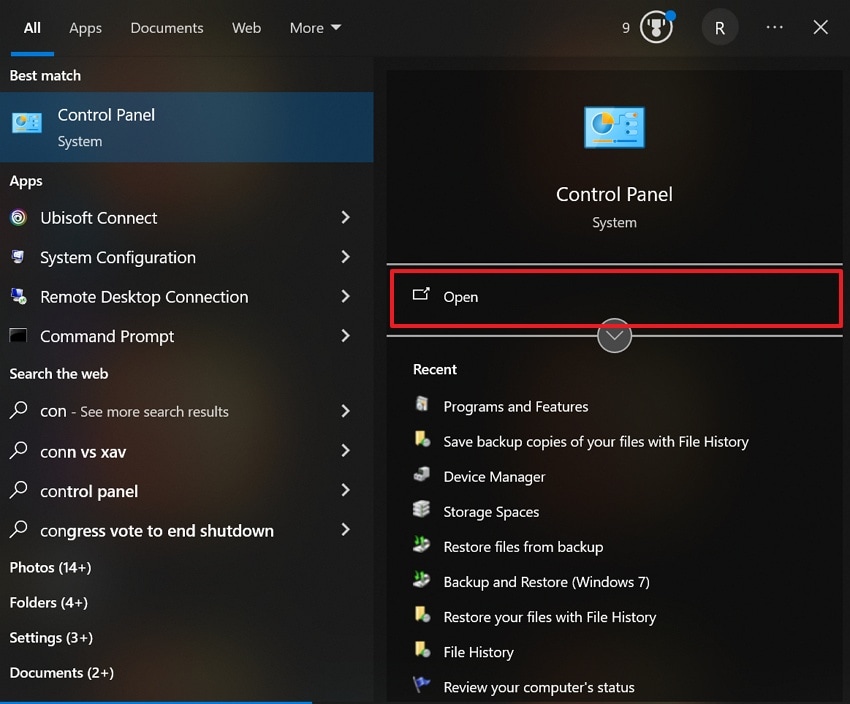Switch to the Web tab
850x704 pixels.
pos(246,28)
